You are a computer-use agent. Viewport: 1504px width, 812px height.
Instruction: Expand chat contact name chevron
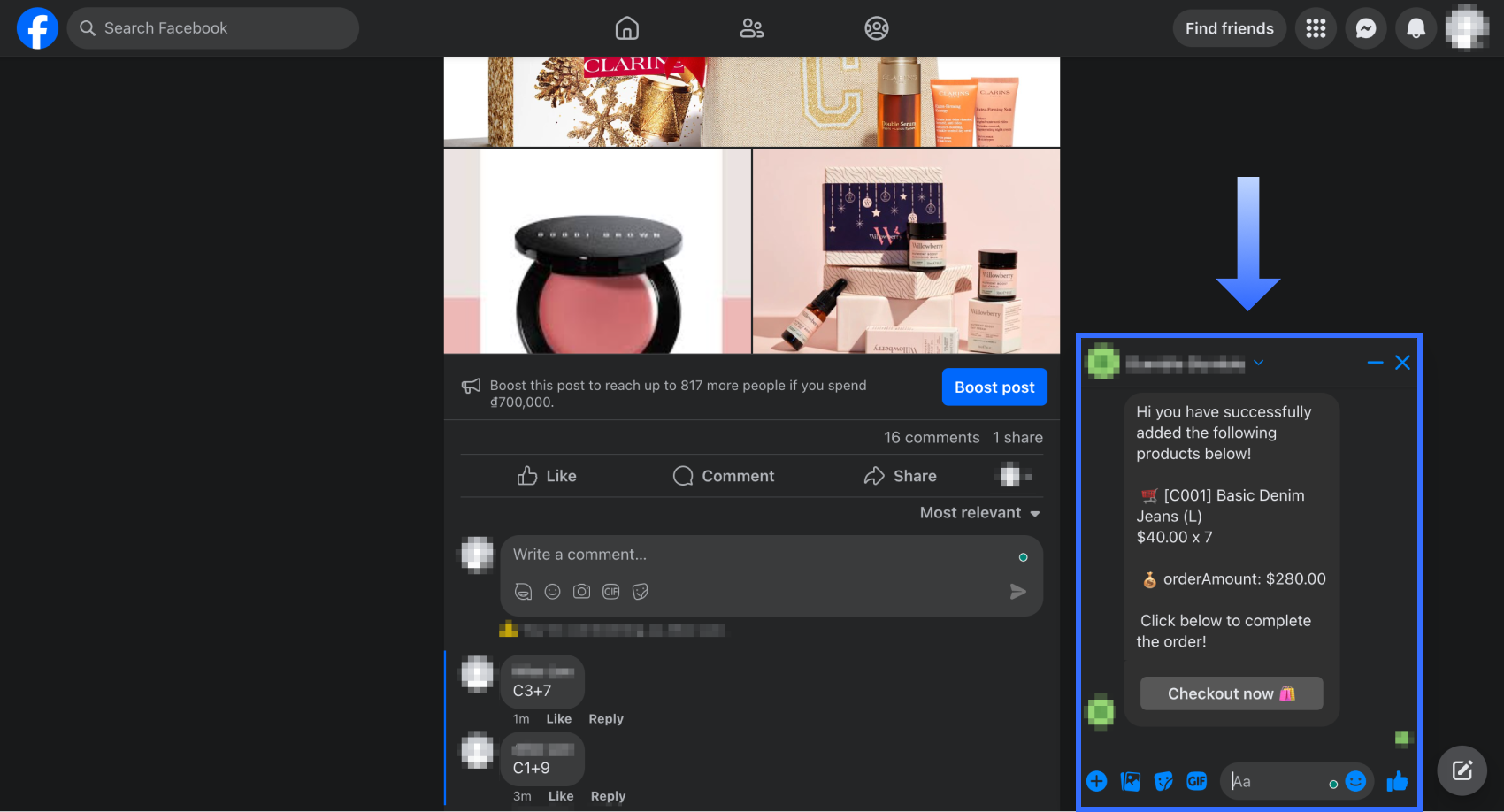coord(1258,363)
